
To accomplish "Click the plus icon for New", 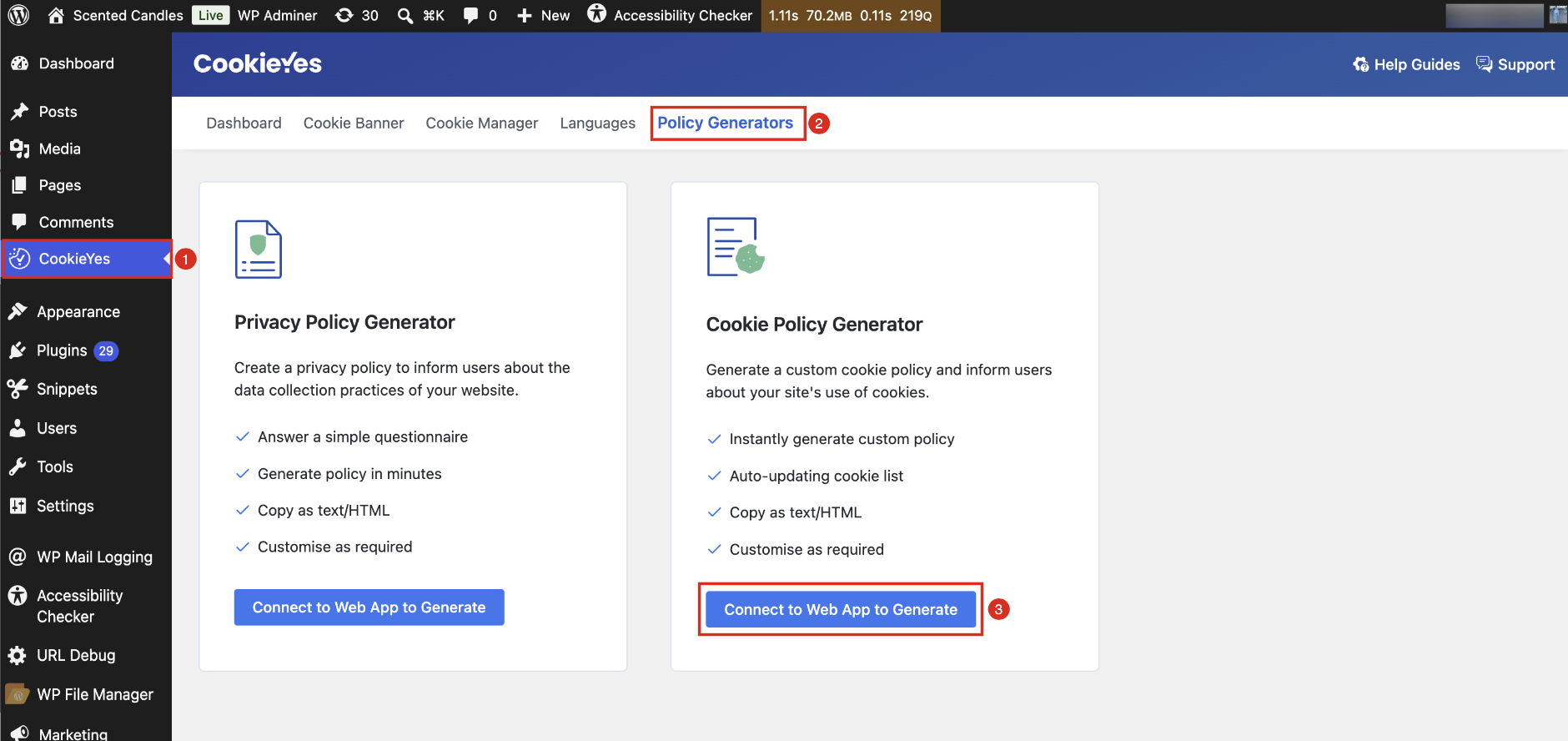I will (525, 16).
